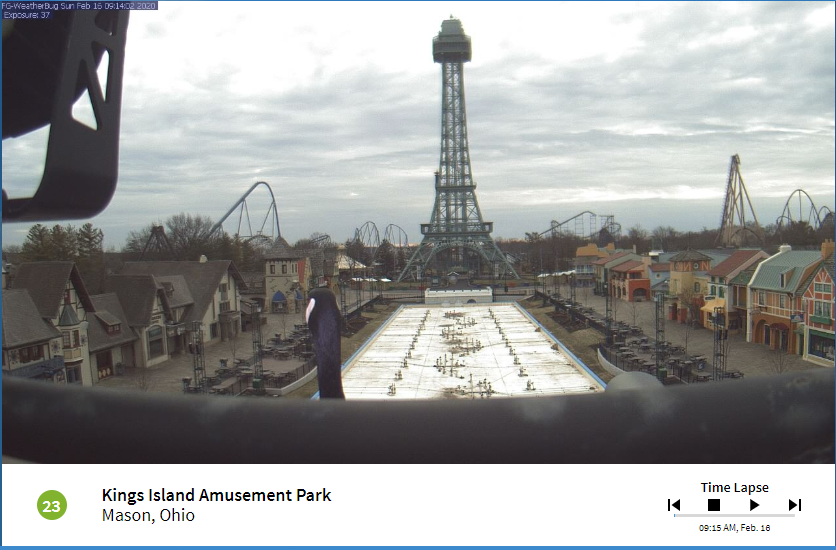836x550 pixels.
Task: Skip to first time lapse frame
Action: pos(674,505)
